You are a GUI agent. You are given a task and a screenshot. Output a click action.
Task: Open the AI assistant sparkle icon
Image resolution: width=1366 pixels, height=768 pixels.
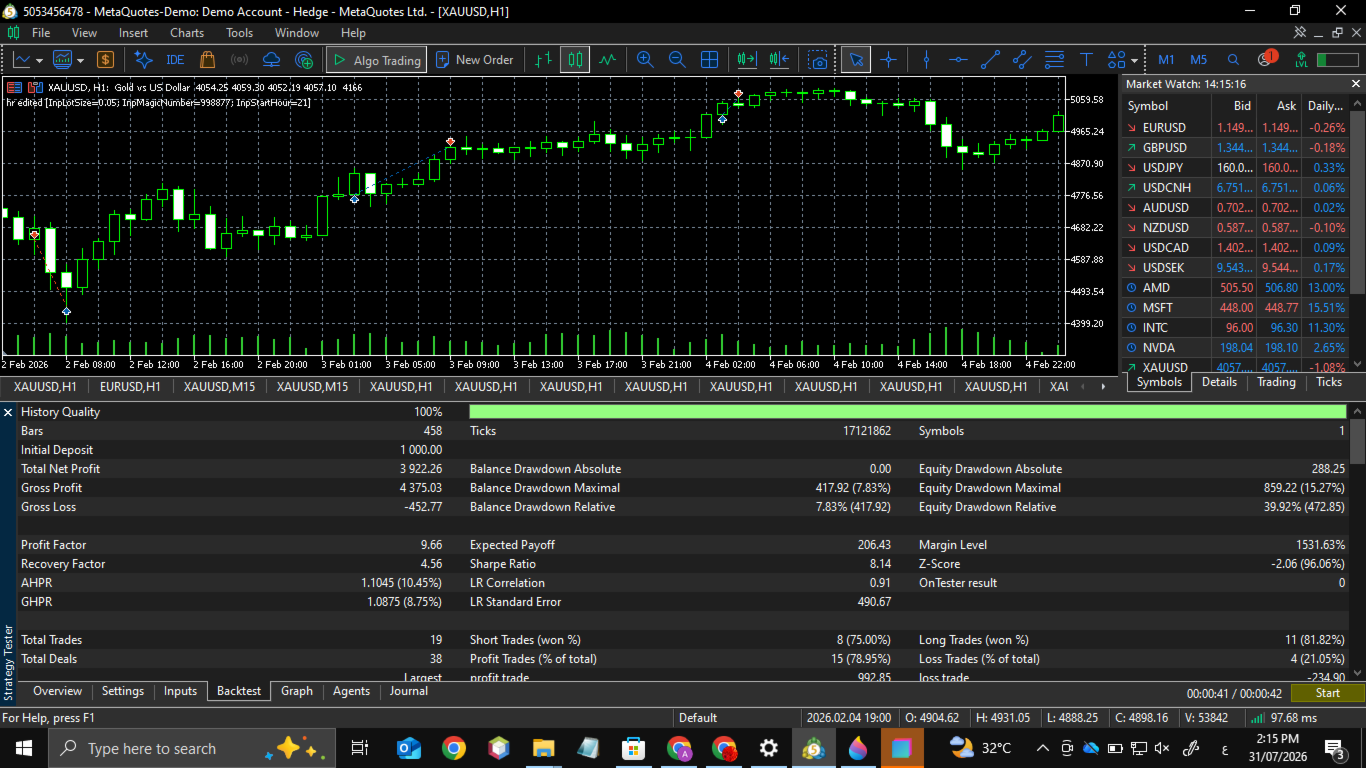point(143,60)
